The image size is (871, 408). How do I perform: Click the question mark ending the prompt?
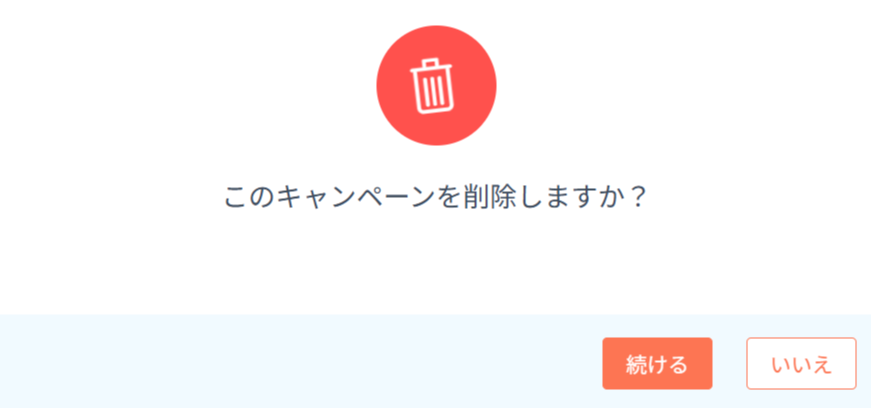(639, 197)
